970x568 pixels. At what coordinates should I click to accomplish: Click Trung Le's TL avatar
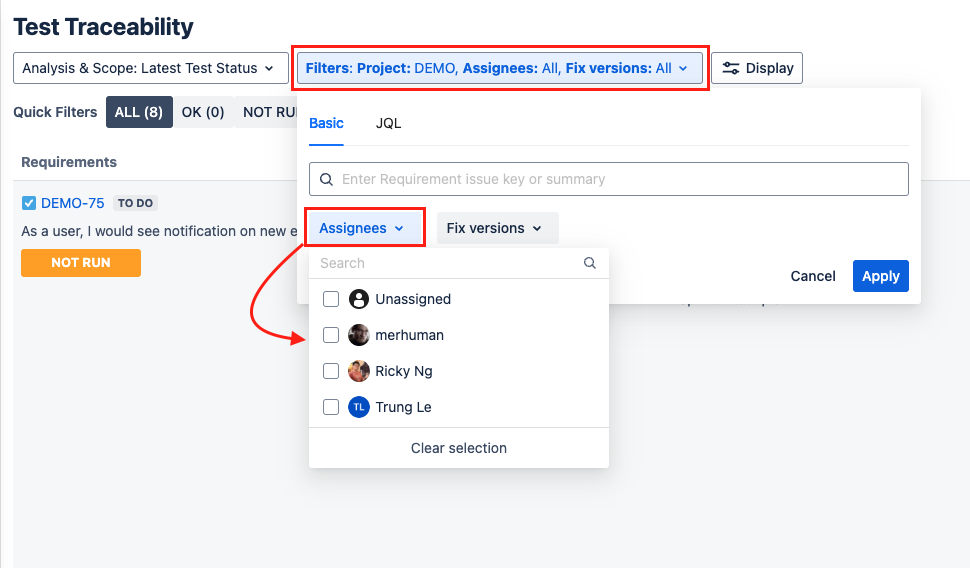tap(359, 407)
